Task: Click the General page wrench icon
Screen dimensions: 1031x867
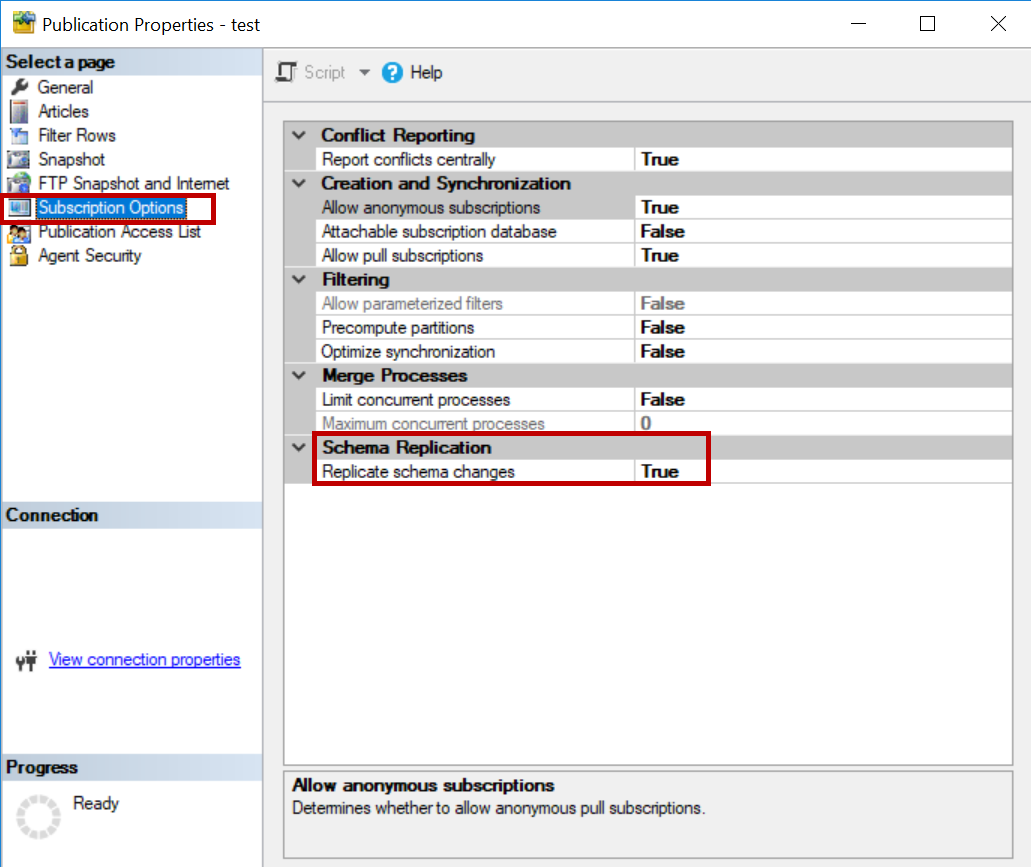Action: click(19, 87)
